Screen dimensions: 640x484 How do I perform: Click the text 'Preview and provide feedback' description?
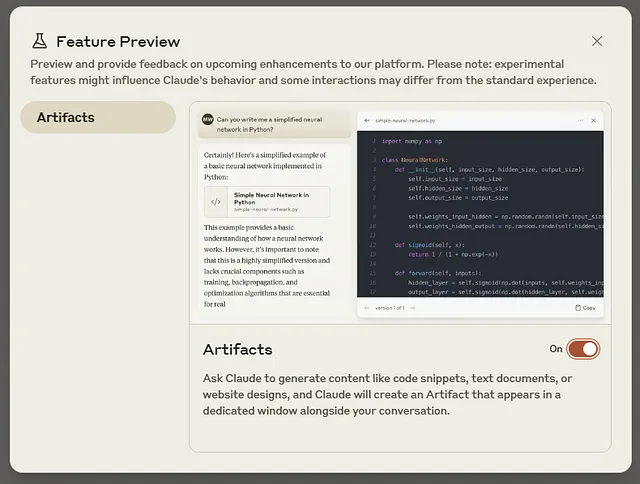[x=313, y=72]
